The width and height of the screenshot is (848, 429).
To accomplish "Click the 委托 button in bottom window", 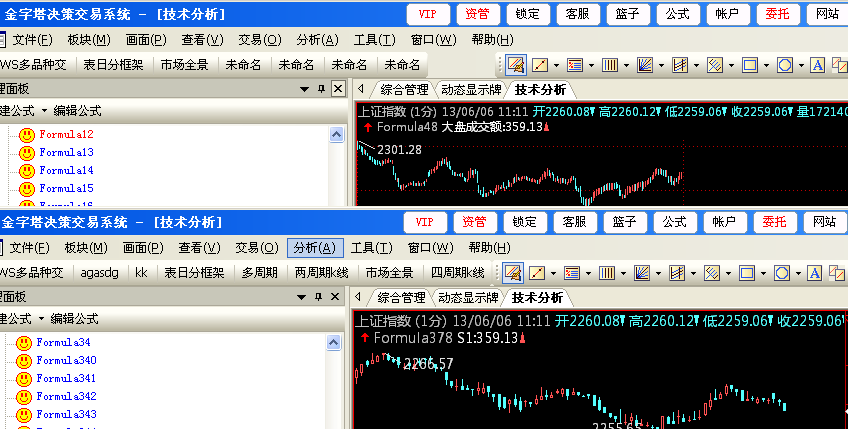I will [774, 222].
